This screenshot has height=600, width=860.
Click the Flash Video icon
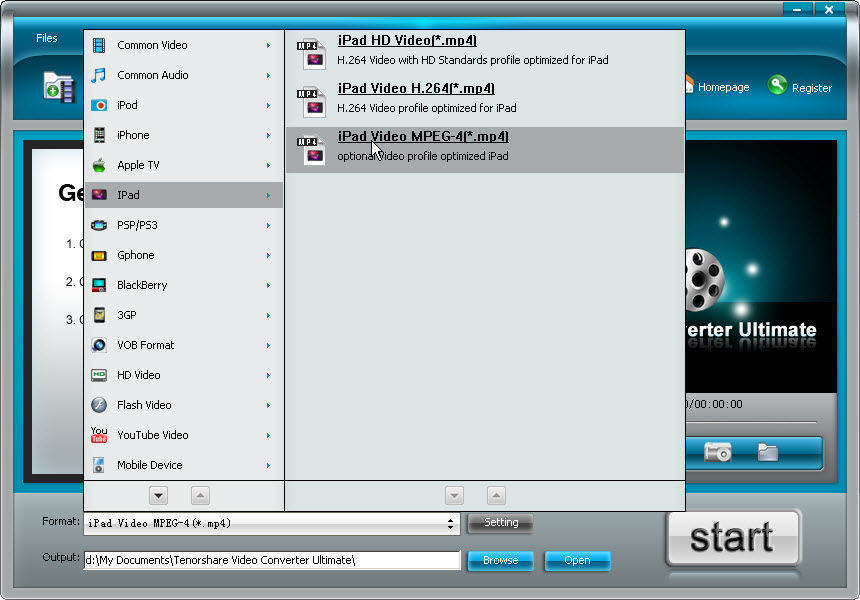click(99, 405)
